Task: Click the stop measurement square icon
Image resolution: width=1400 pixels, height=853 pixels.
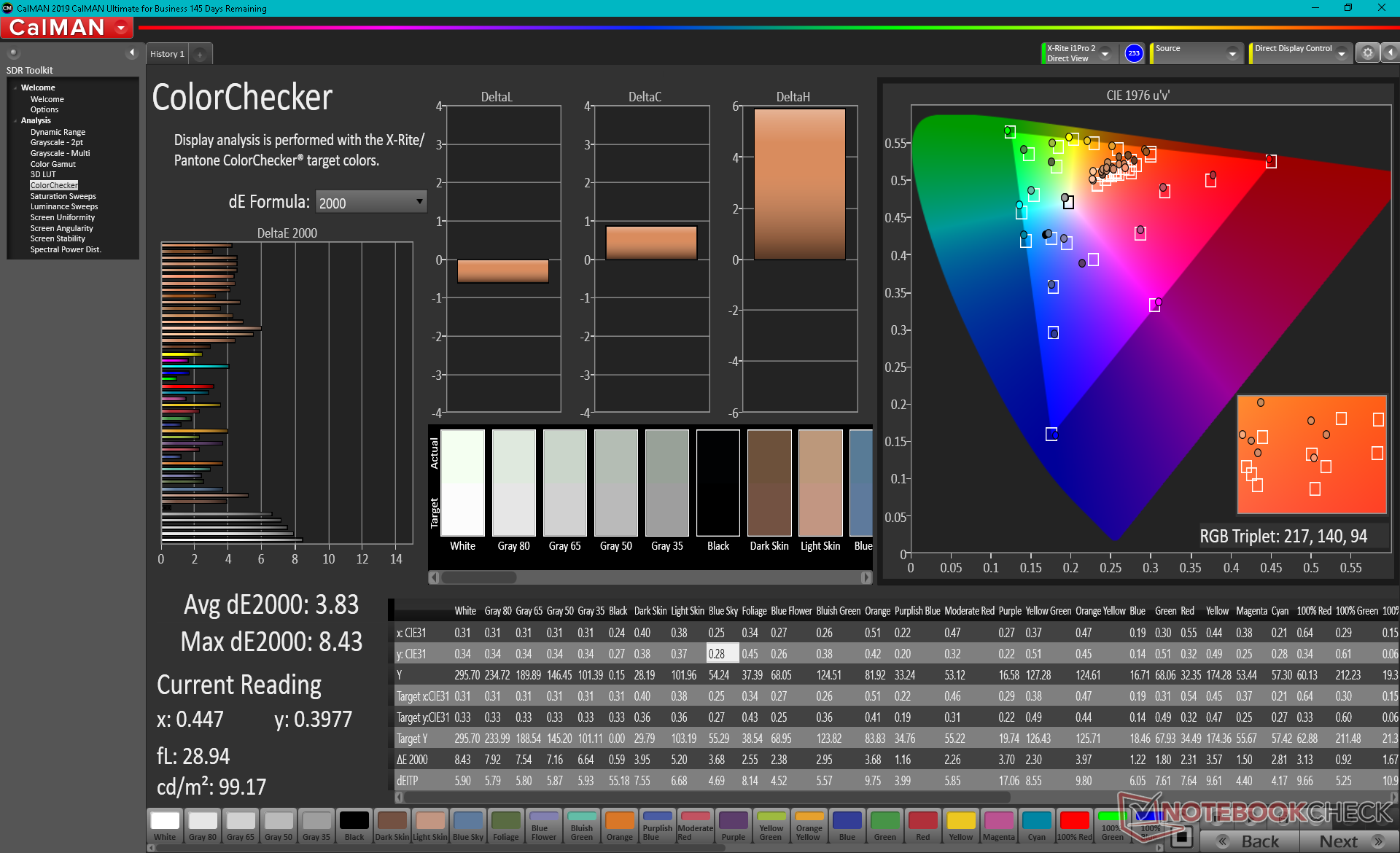Action: [x=1181, y=837]
